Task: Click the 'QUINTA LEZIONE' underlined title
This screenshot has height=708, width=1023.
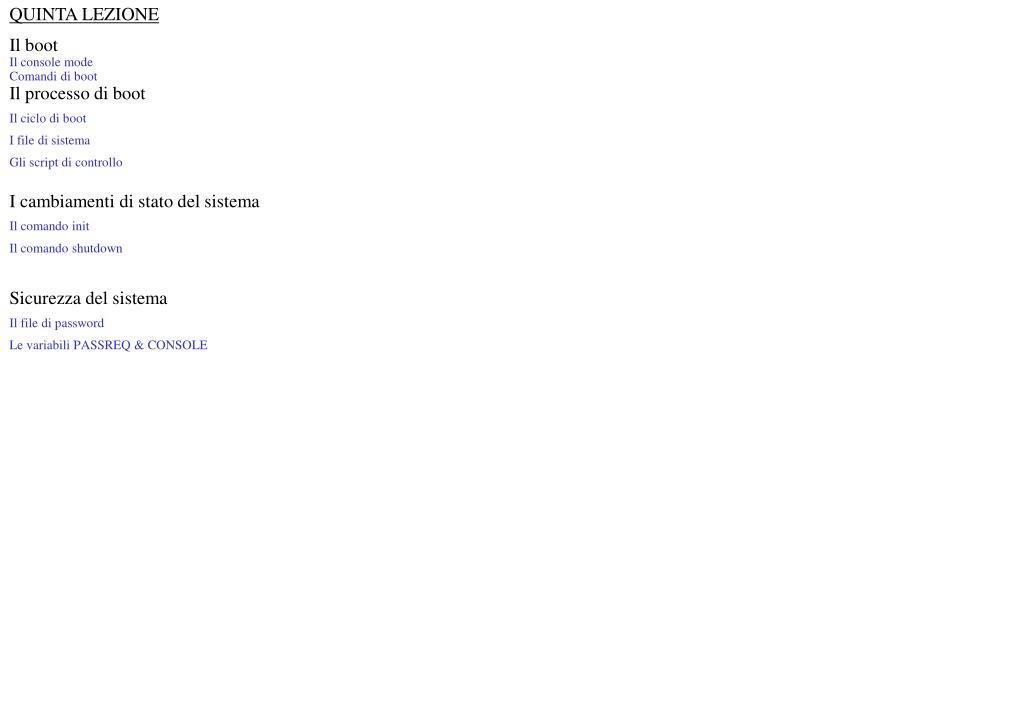Action: point(84,14)
